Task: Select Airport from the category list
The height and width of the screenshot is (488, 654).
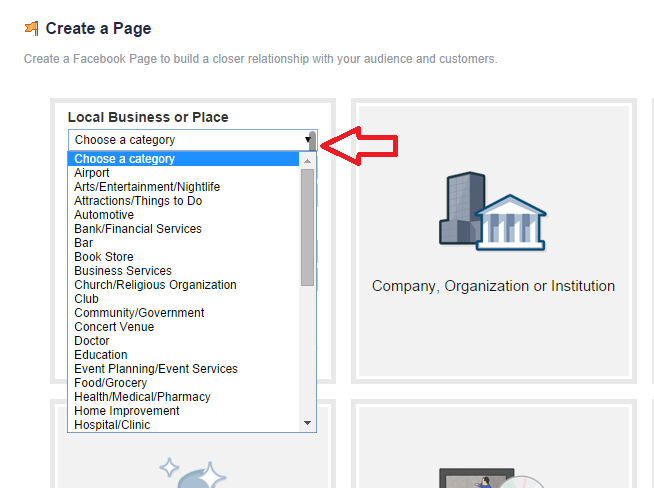Action: tap(92, 173)
